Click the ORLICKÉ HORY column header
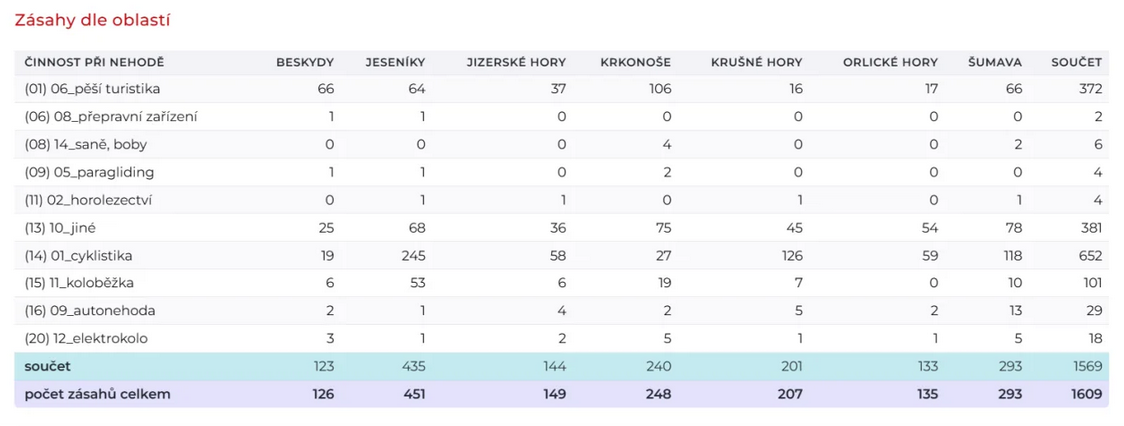This screenshot has height=426, width=1124. coord(890,62)
